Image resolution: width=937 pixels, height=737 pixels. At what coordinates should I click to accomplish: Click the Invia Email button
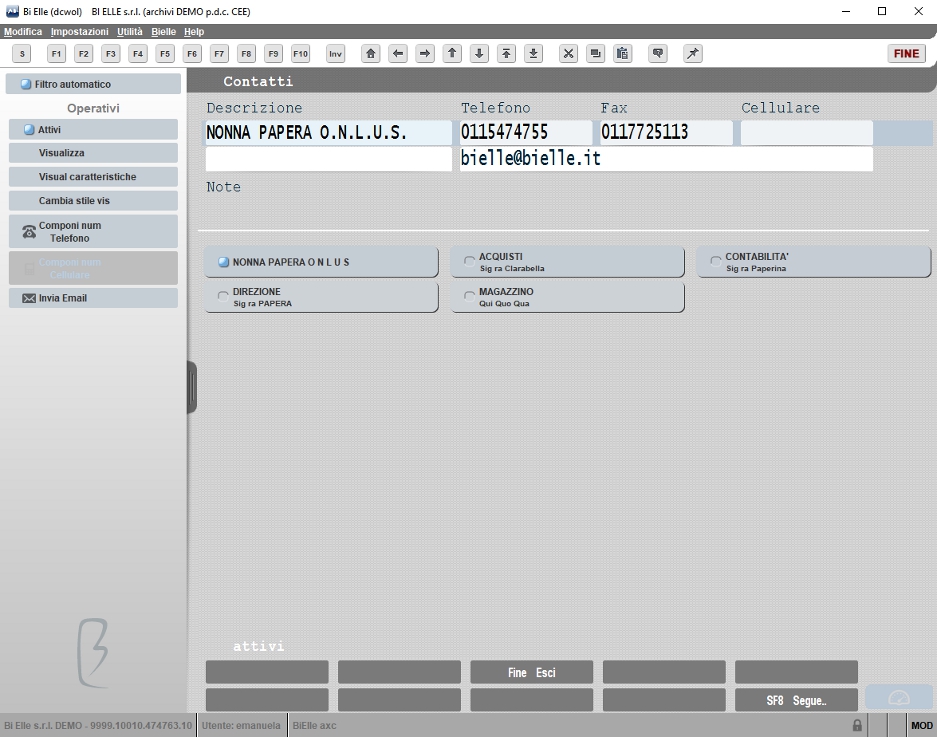tap(93, 298)
